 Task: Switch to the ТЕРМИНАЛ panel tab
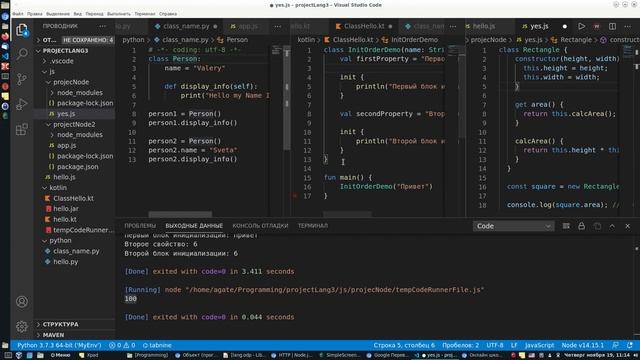coord(313,226)
